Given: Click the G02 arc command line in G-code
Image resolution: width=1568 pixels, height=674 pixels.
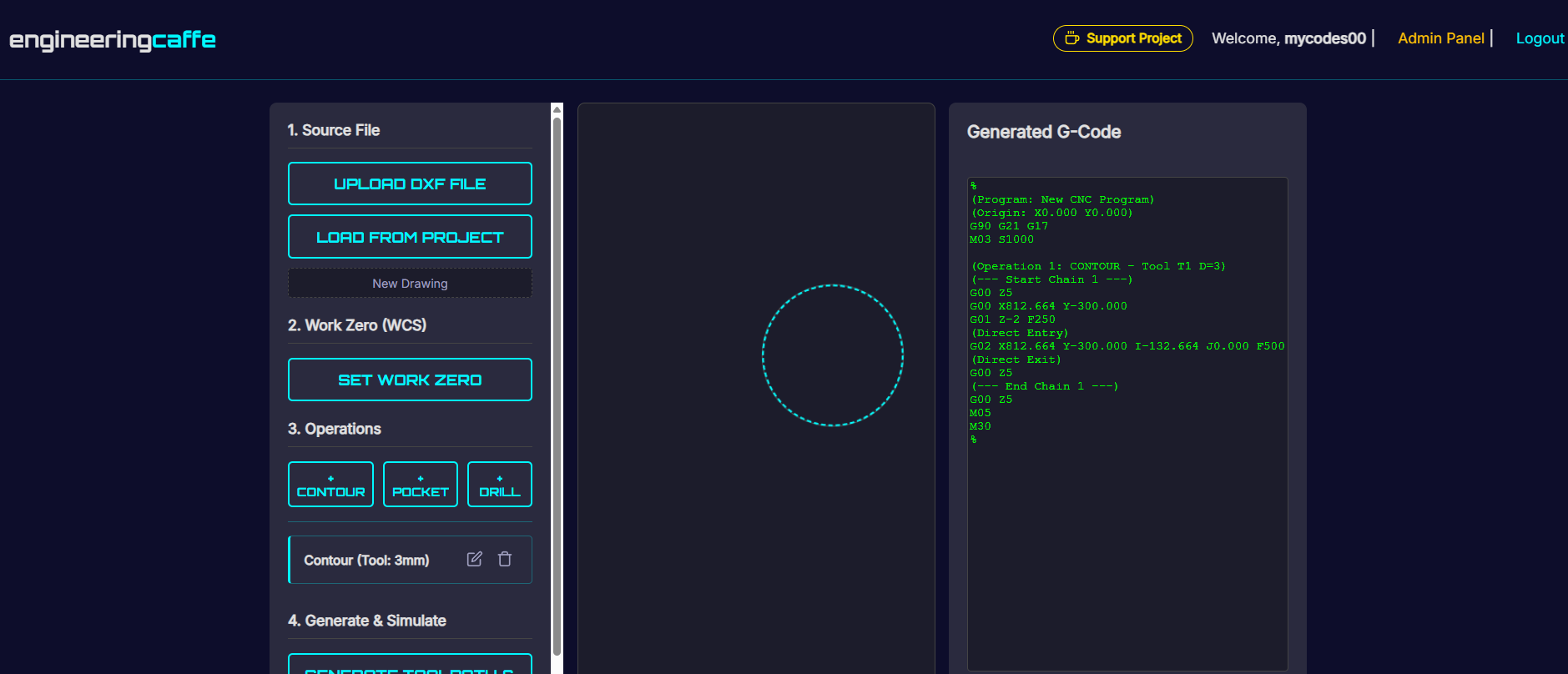Looking at the screenshot, I should [x=1127, y=346].
